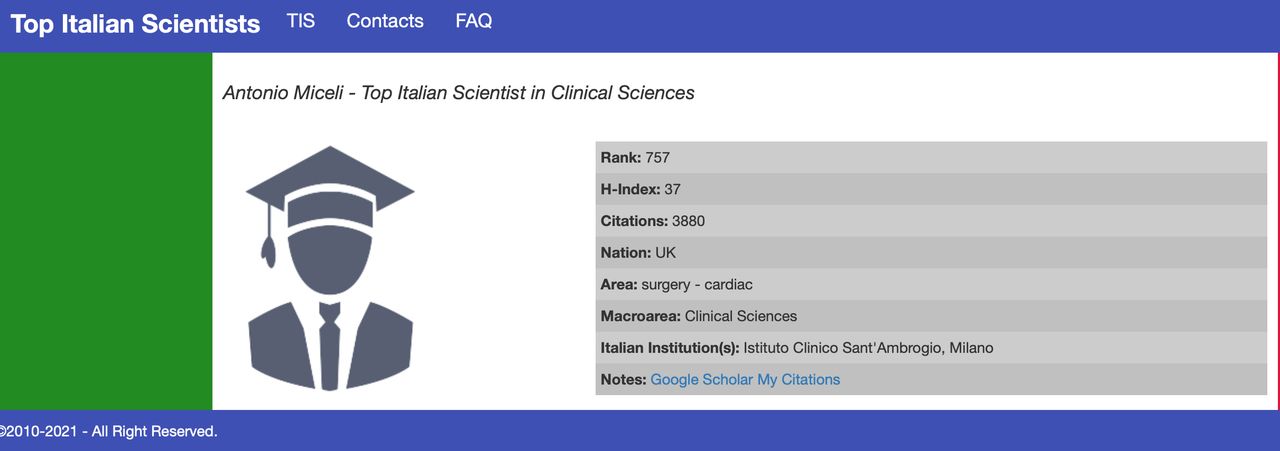Open the FAQ menu item
This screenshot has height=451, width=1280.
coord(474,21)
